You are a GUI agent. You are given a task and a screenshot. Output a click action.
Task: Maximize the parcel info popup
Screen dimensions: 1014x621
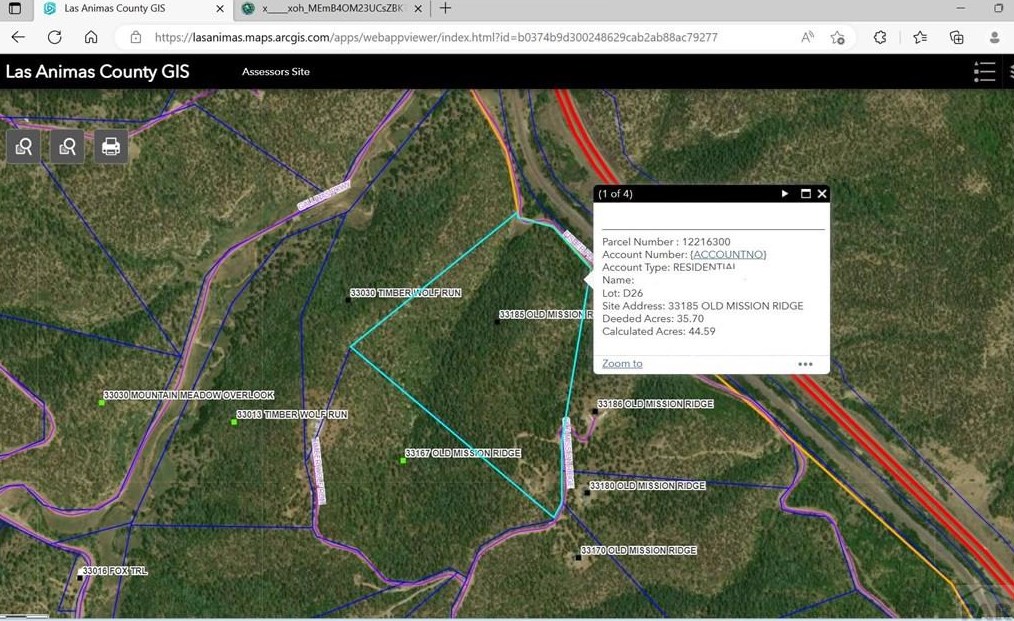coord(805,194)
